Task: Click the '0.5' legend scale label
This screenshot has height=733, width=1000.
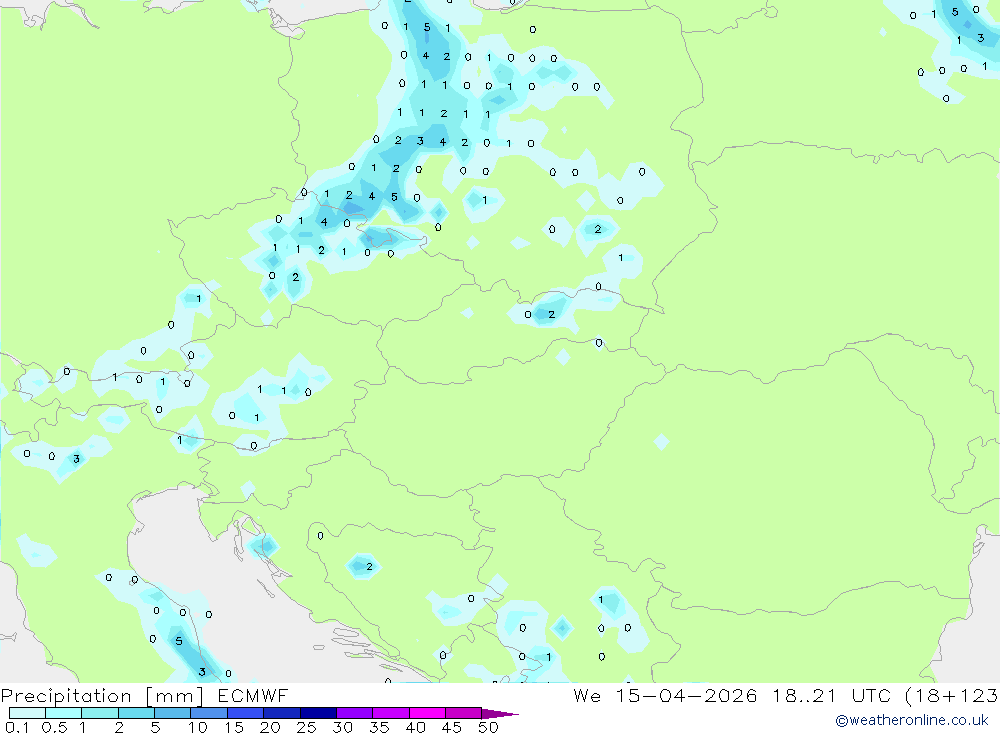Action: click(x=54, y=727)
